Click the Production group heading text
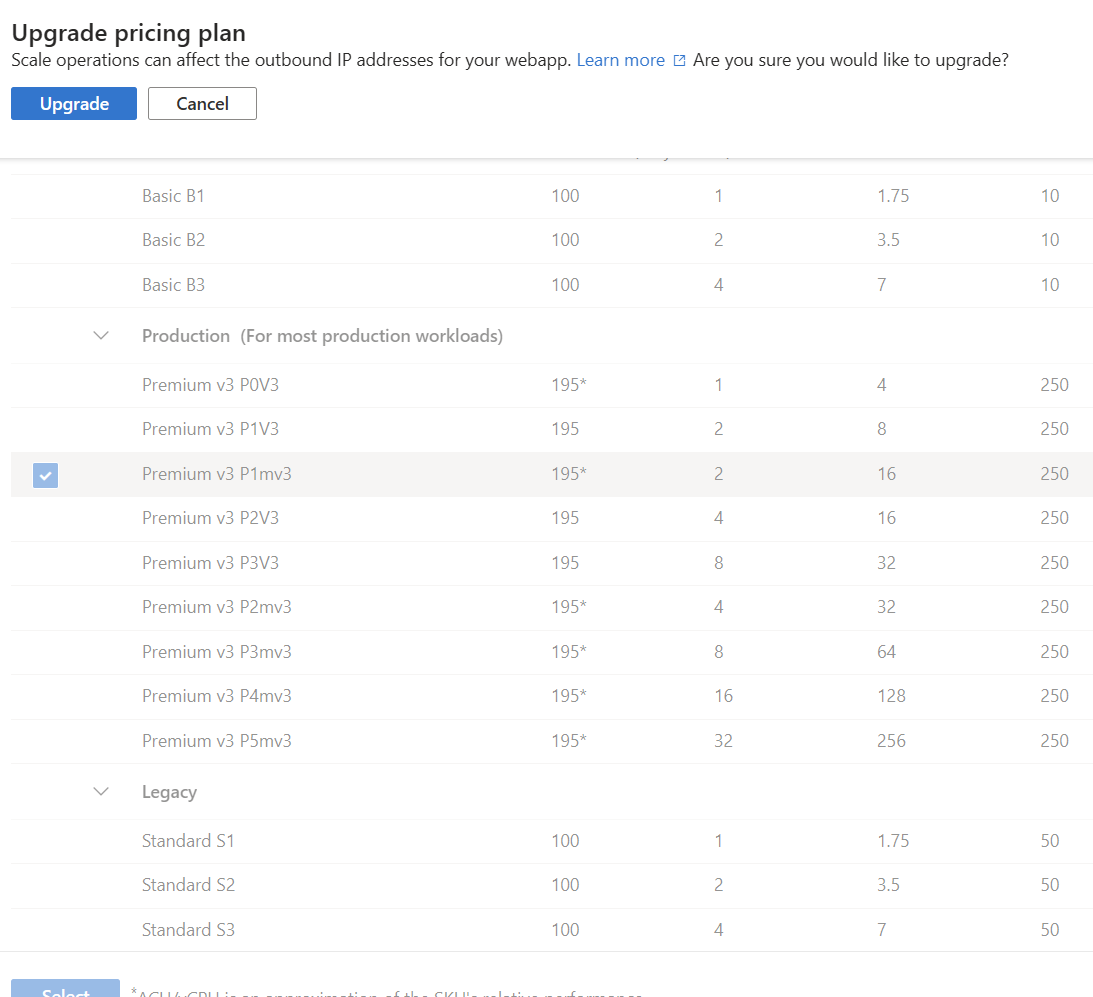This screenshot has width=1093, height=997. point(322,336)
